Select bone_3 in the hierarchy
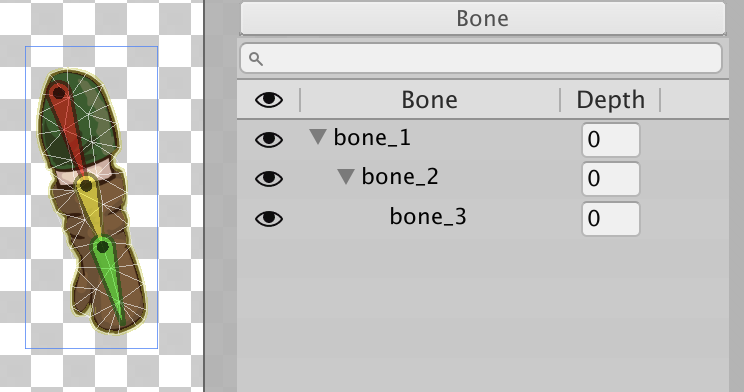Image resolution: width=744 pixels, height=392 pixels. coord(428,217)
